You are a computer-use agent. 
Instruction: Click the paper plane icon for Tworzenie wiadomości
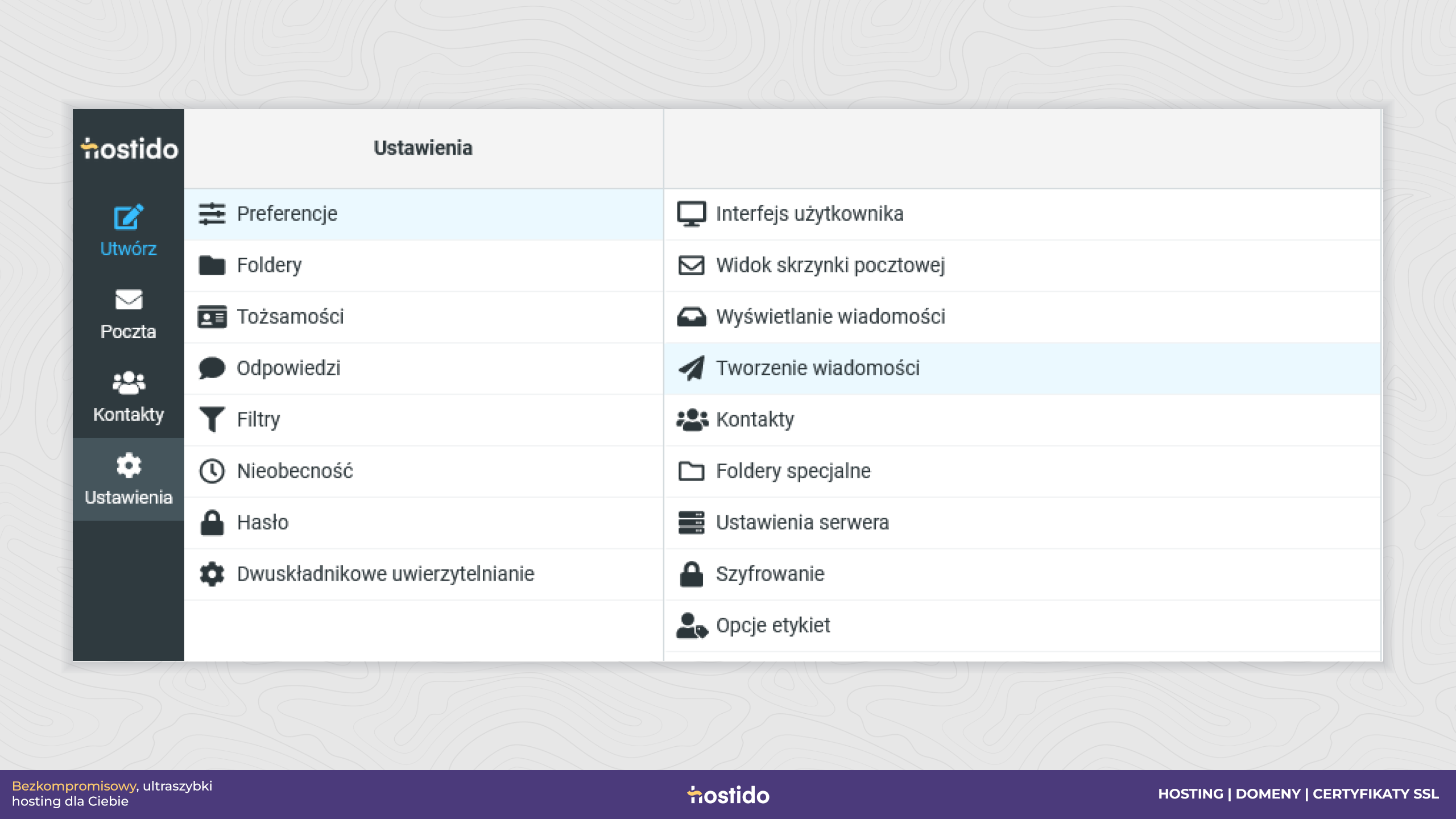tap(692, 368)
